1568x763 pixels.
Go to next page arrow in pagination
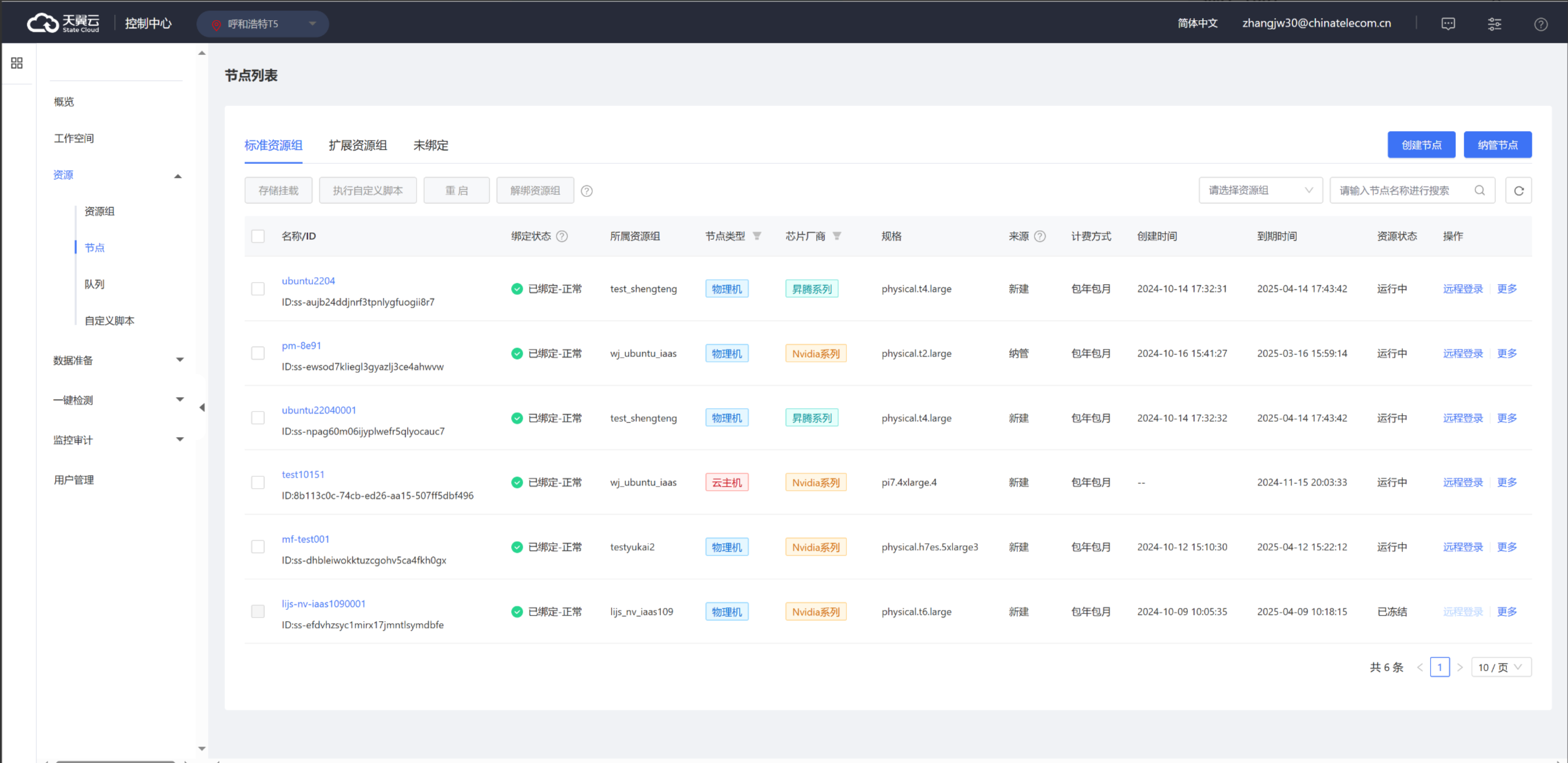[1460, 667]
